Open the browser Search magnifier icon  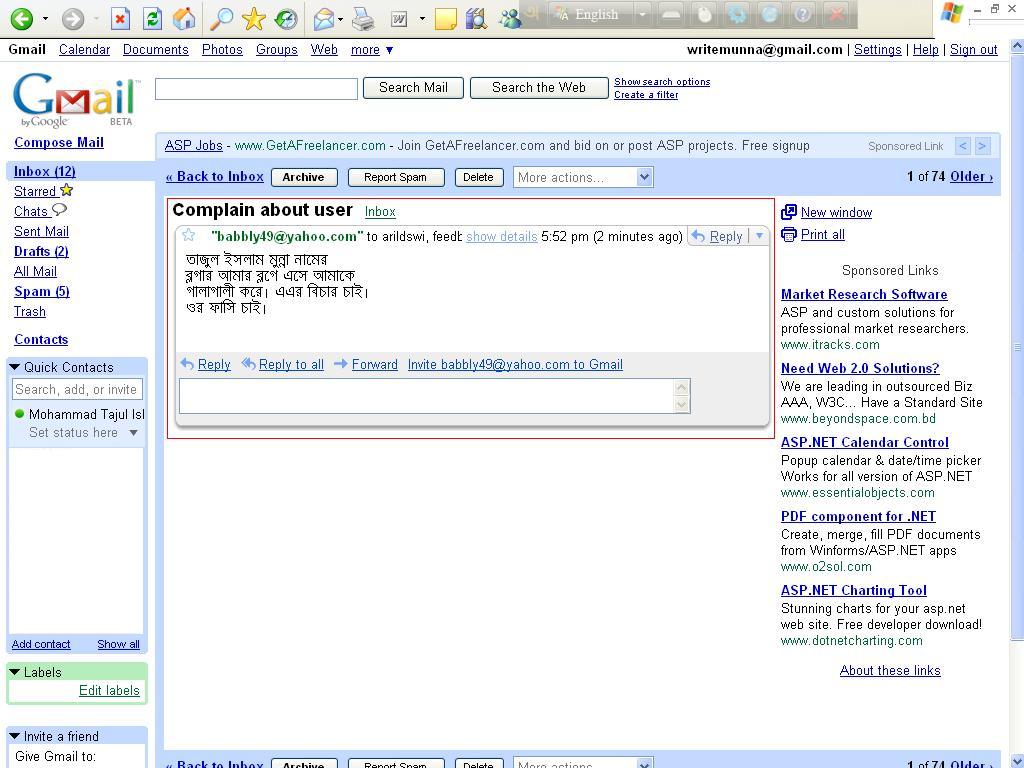pyautogui.click(x=221, y=18)
